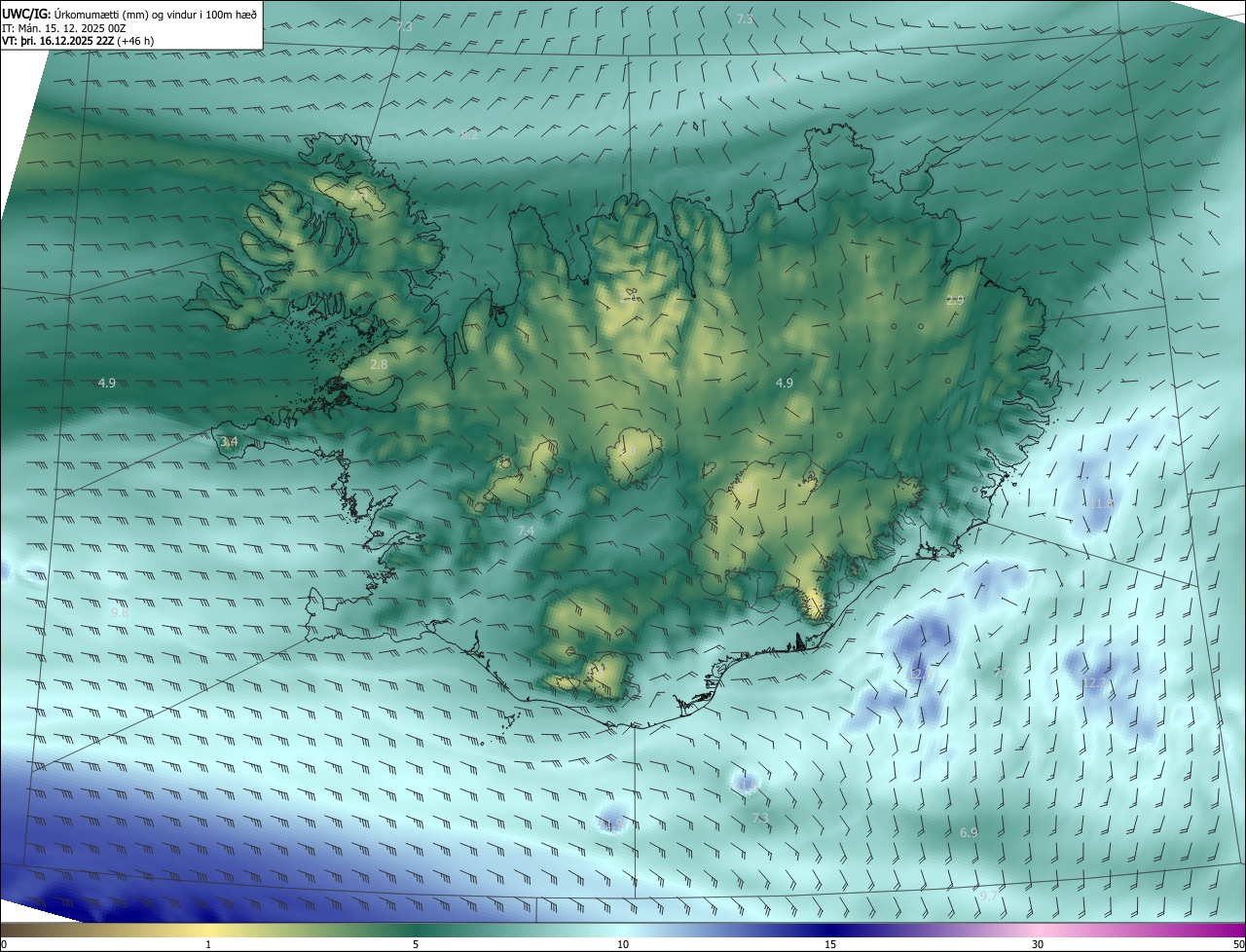Click the '2.8' value on the western peninsula
1246x952 pixels.
[x=379, y=364]
